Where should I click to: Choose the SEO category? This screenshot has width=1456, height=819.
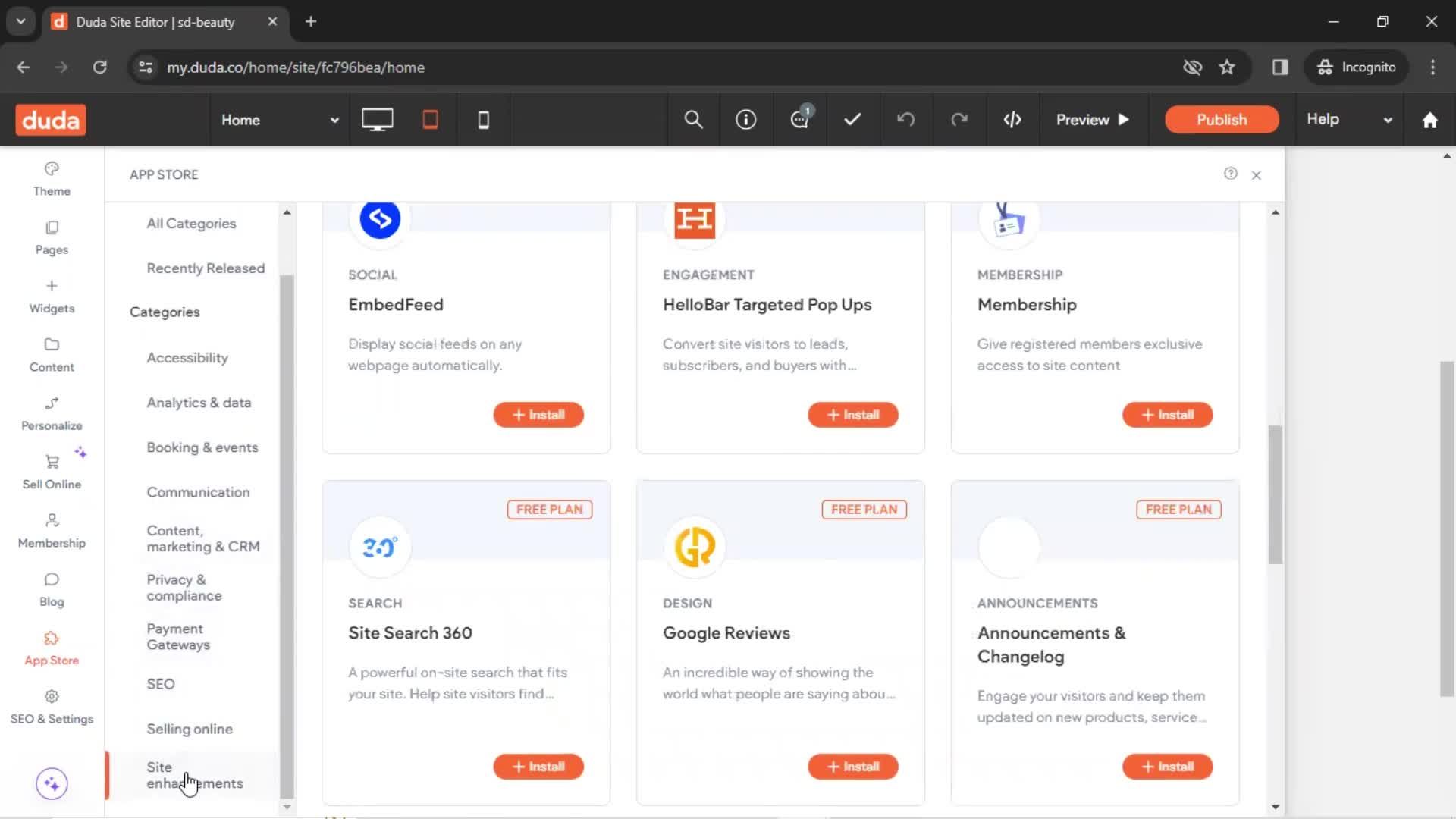coord(161,684)
